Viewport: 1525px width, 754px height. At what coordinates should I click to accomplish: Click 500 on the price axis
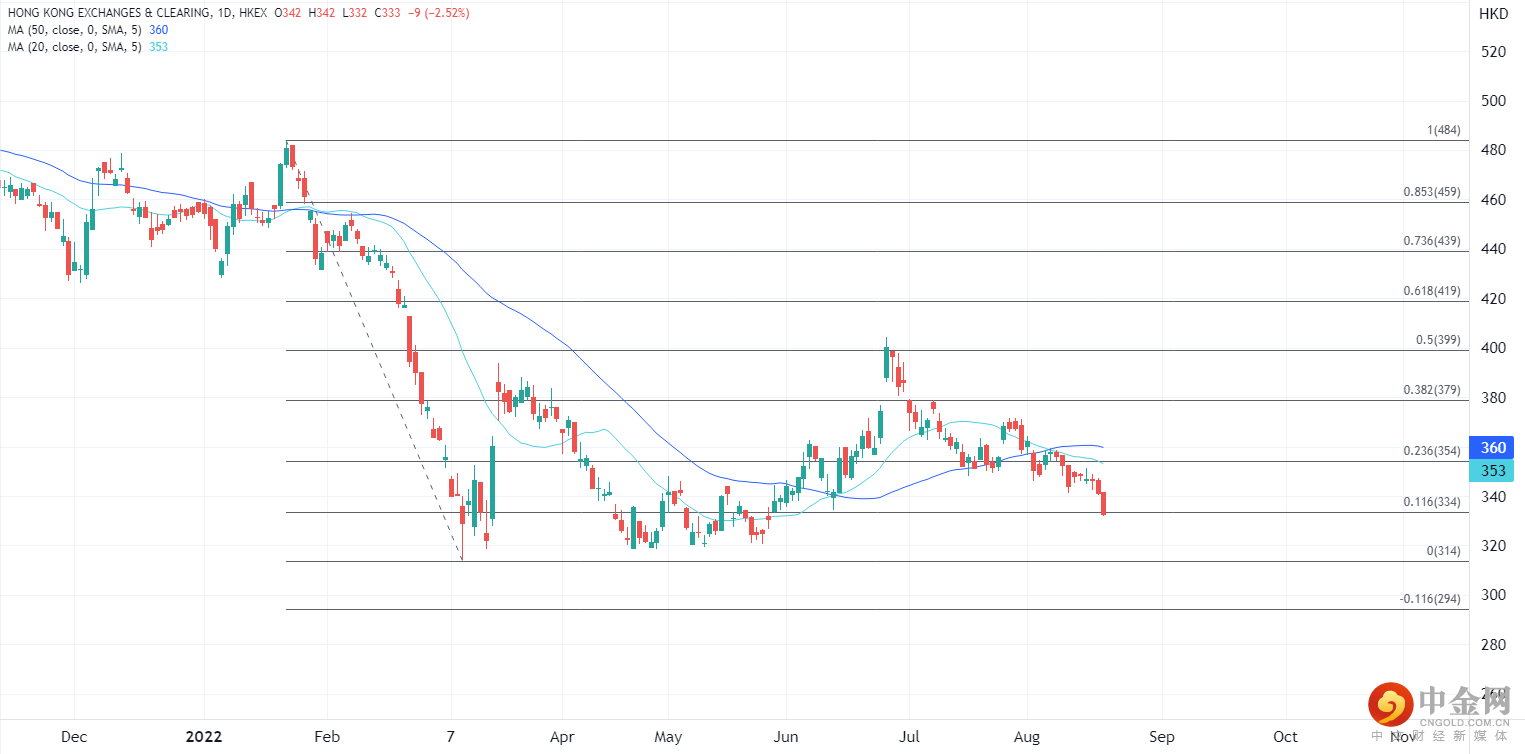tap(1493, 101)
